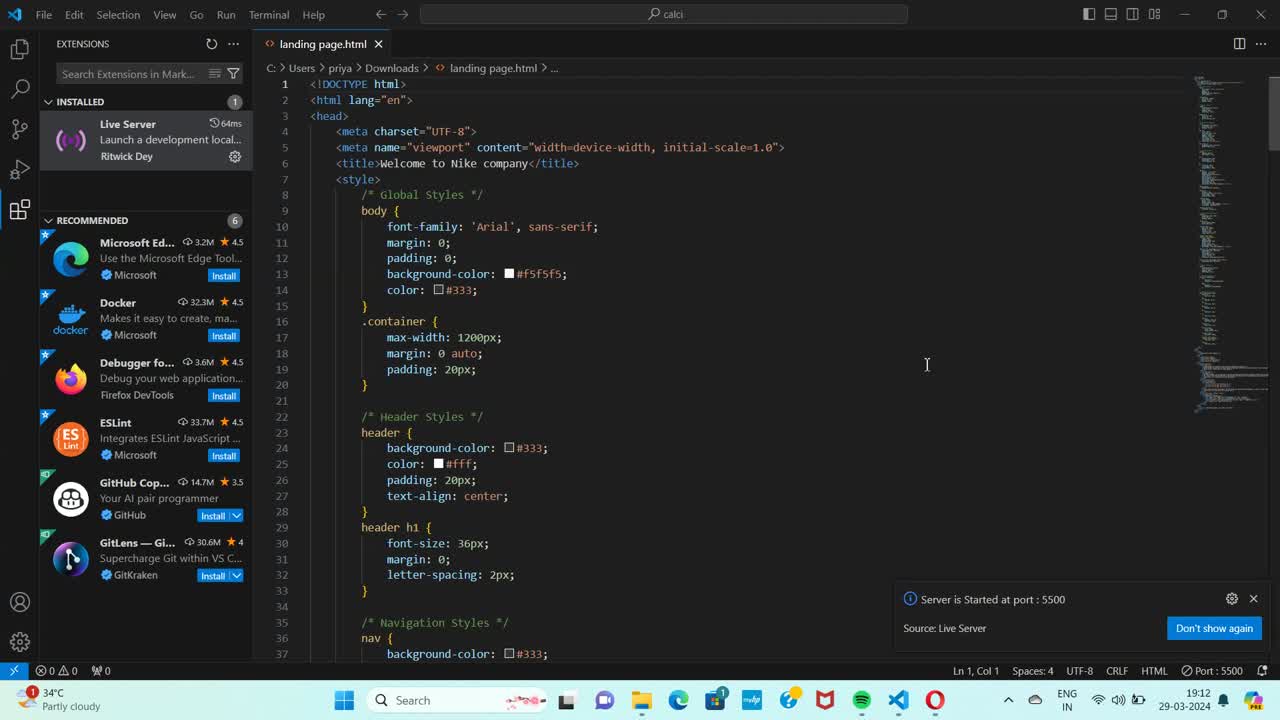Open the Live Server extension manage gear
This screenshot has width=1280, height=720.
pyautogui.click(x=235, y=157)
